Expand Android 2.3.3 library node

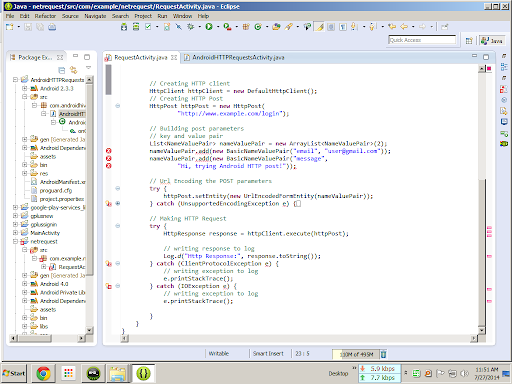(25, 88)
